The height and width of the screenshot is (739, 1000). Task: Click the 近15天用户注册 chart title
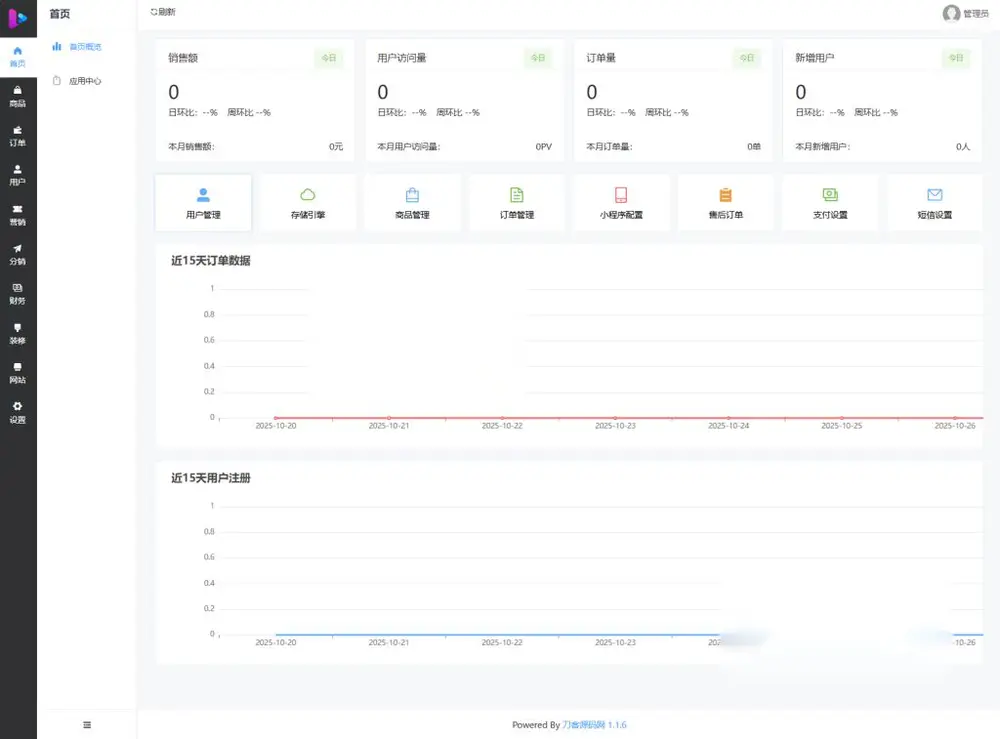point(210,478)
